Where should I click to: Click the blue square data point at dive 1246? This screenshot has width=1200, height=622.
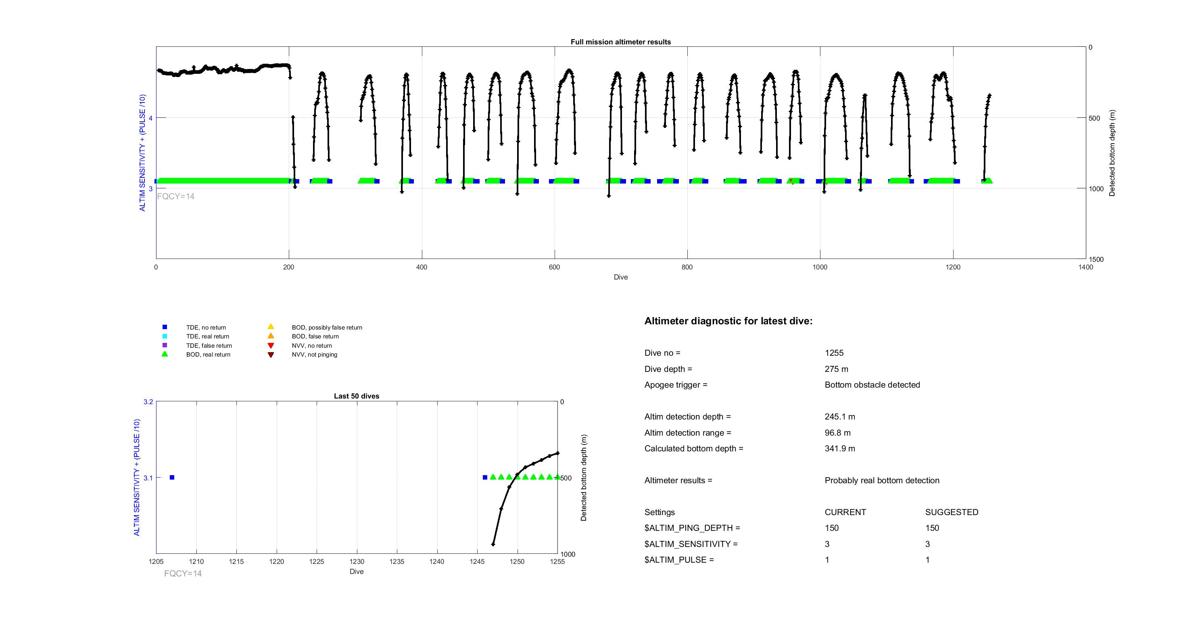485,478
